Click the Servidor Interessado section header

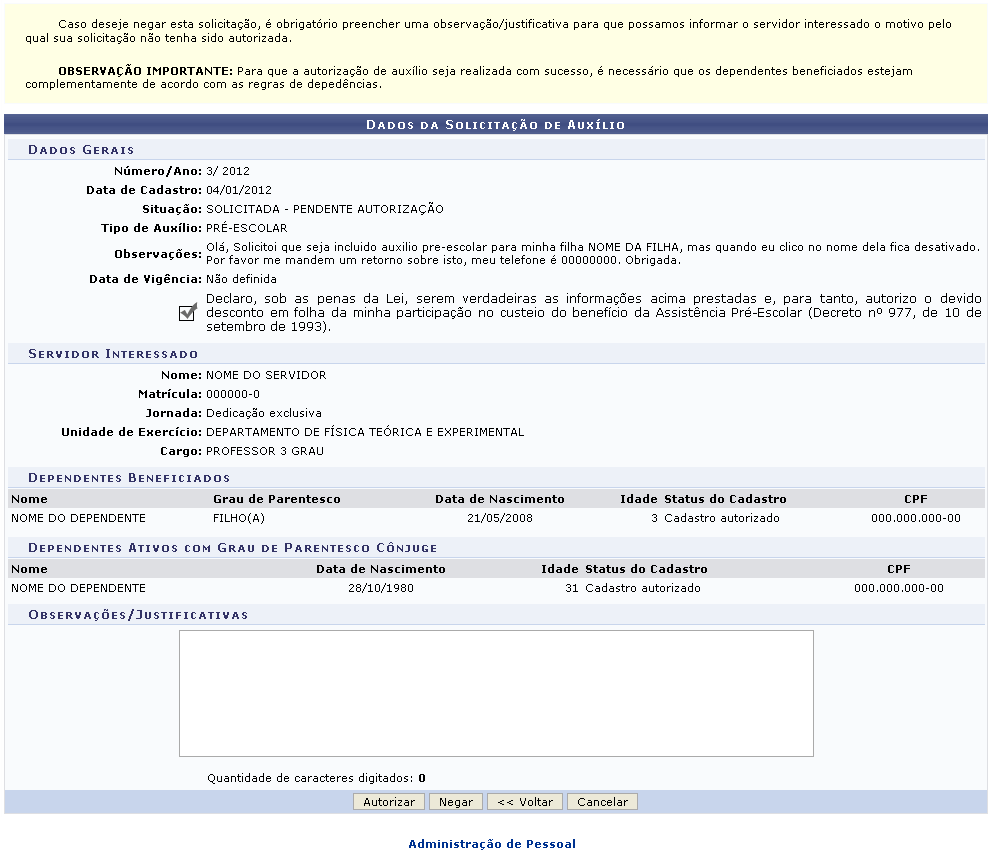113,354
